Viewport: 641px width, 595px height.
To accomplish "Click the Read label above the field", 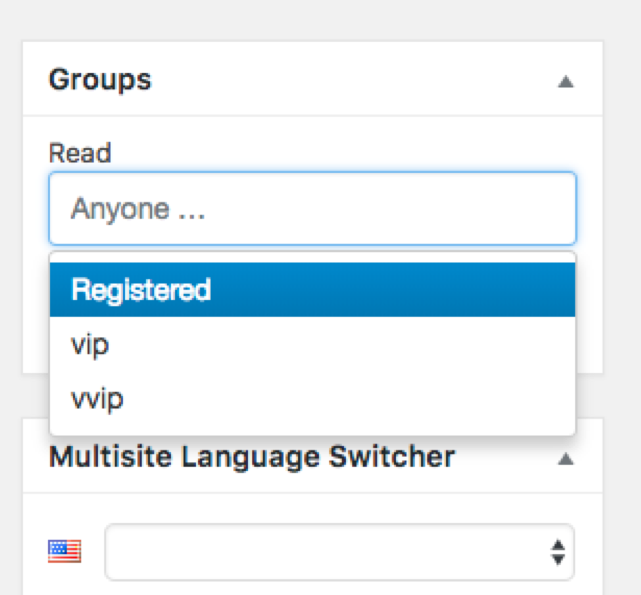I will (80, 153).
